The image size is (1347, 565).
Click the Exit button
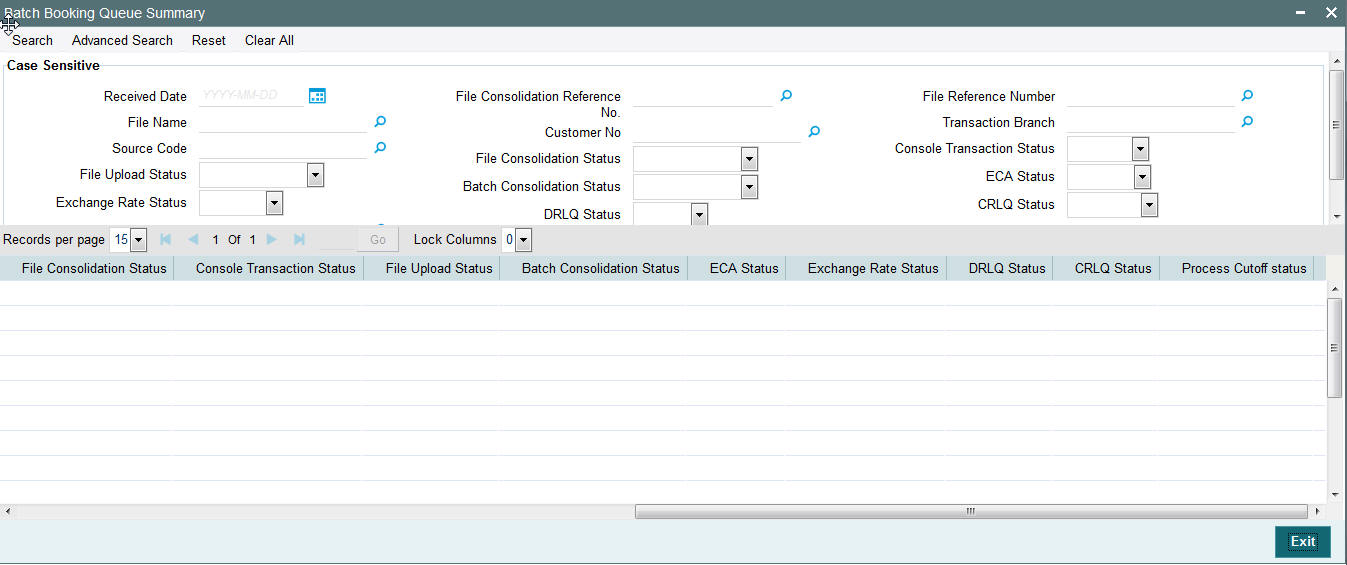1303,541
